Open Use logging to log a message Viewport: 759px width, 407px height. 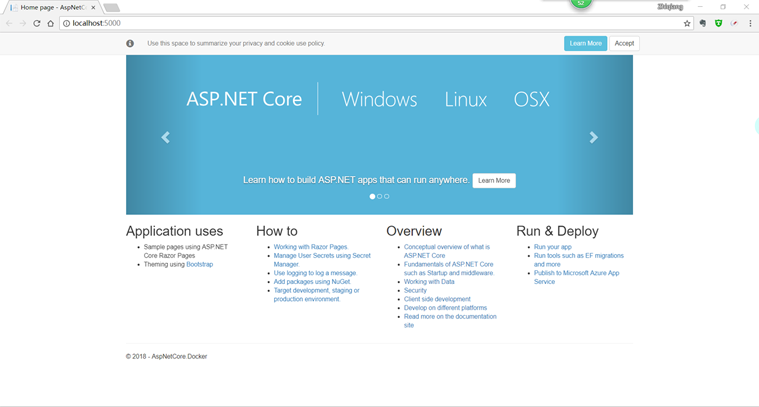[315, 273]
